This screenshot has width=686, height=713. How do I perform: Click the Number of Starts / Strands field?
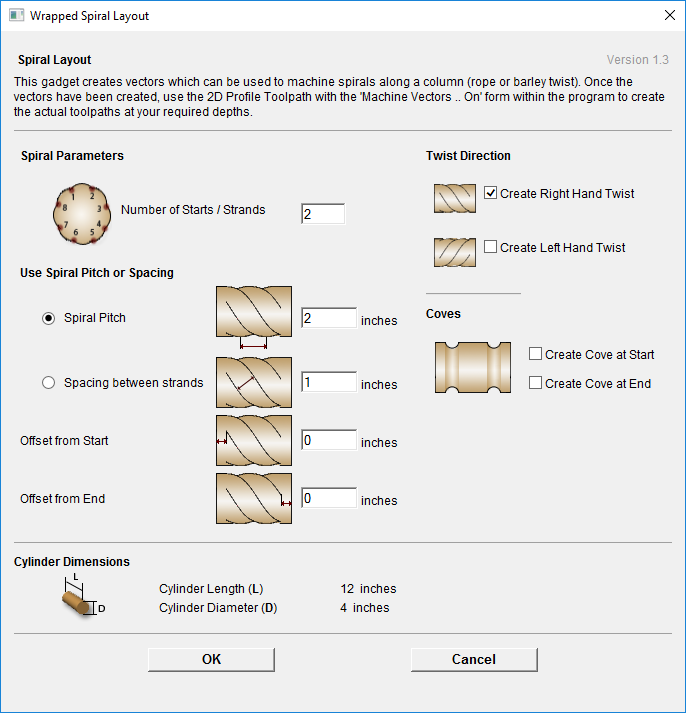323,214
